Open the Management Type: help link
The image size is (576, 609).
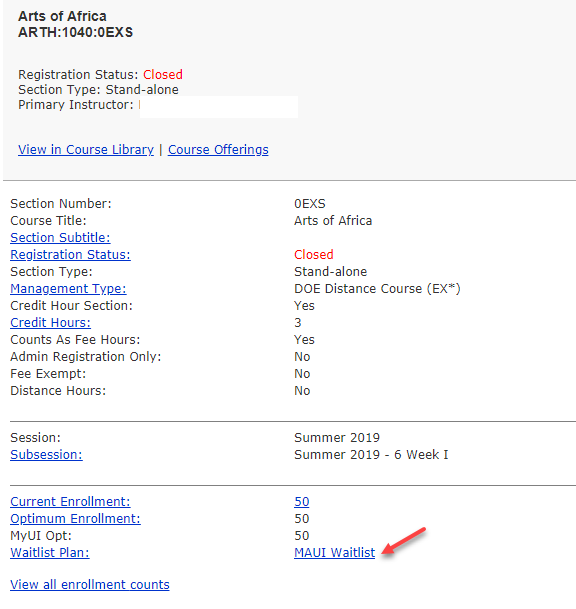pyautogui.click(x=68, y=289)
